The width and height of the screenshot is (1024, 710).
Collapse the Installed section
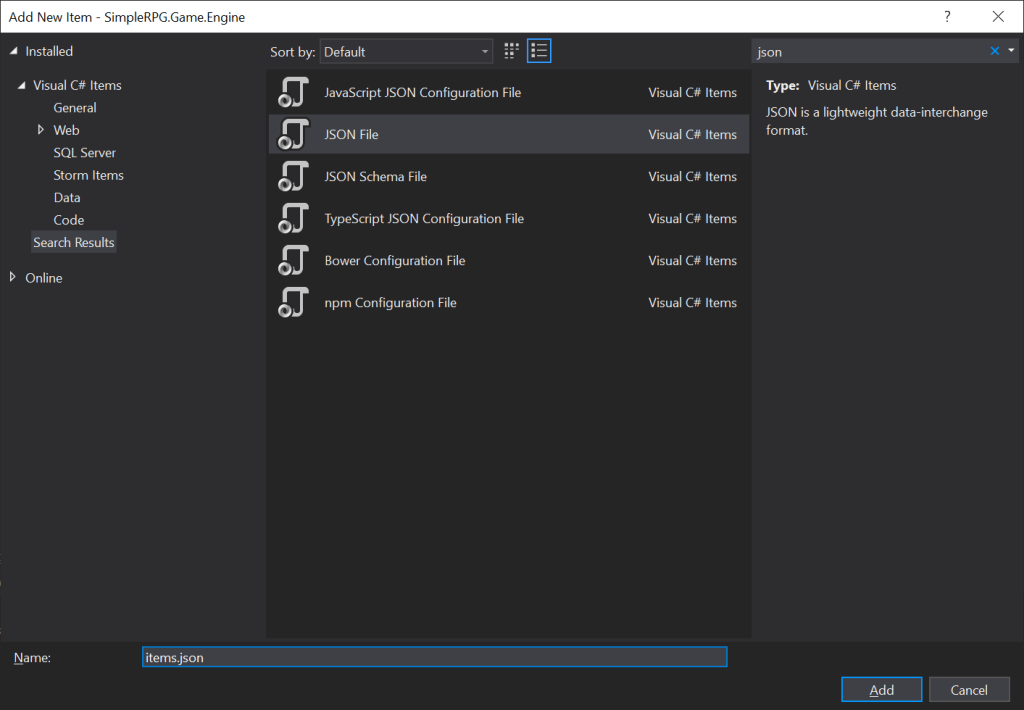click(x=14, y=51)
